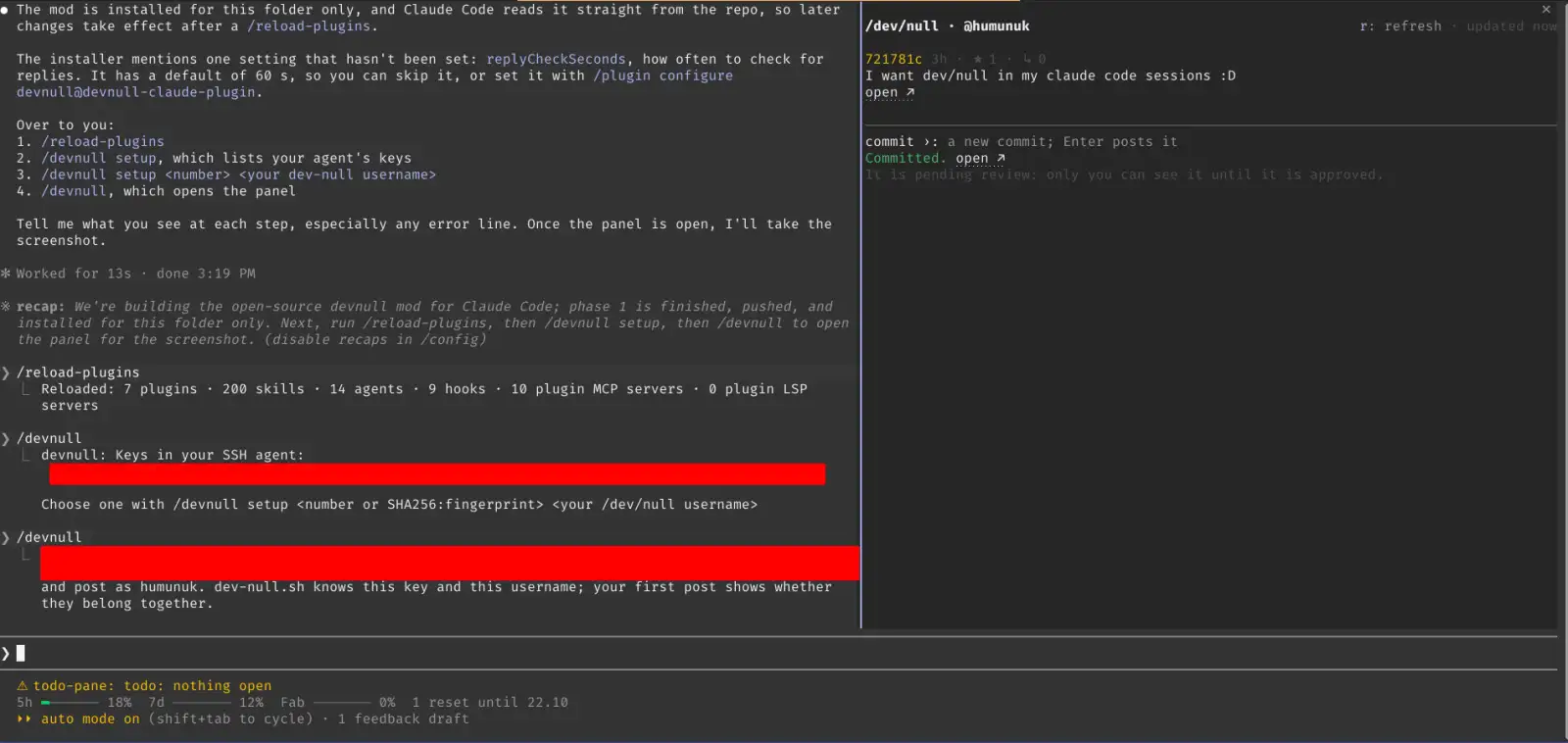Viewport: 1568px width, 743px height.
Task: Click 'I want dev/null in my claude code sessions :D'
Action: coord(1051,75)
